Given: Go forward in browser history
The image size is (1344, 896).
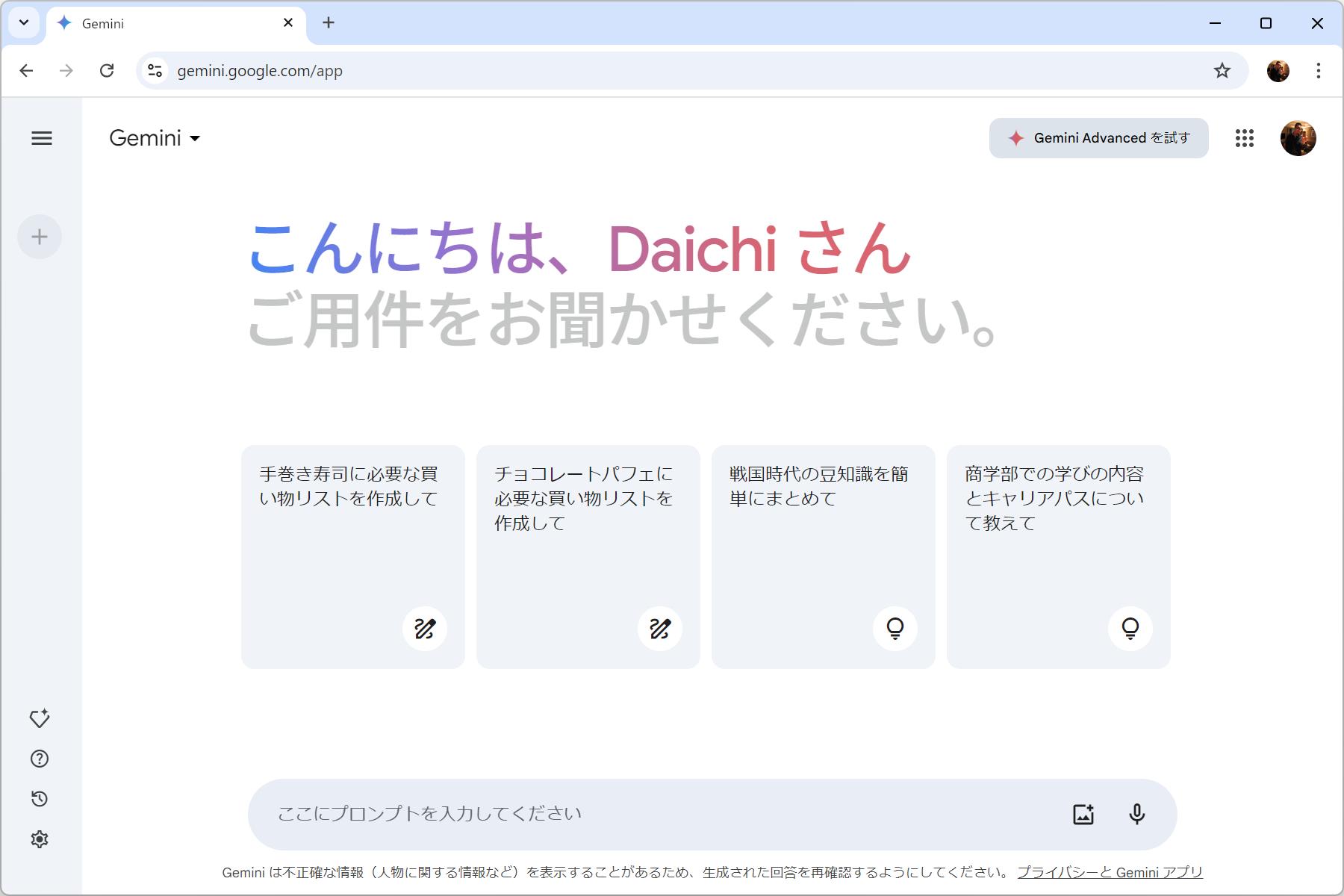Looking at the screenshot, I should tap(66, 71).
